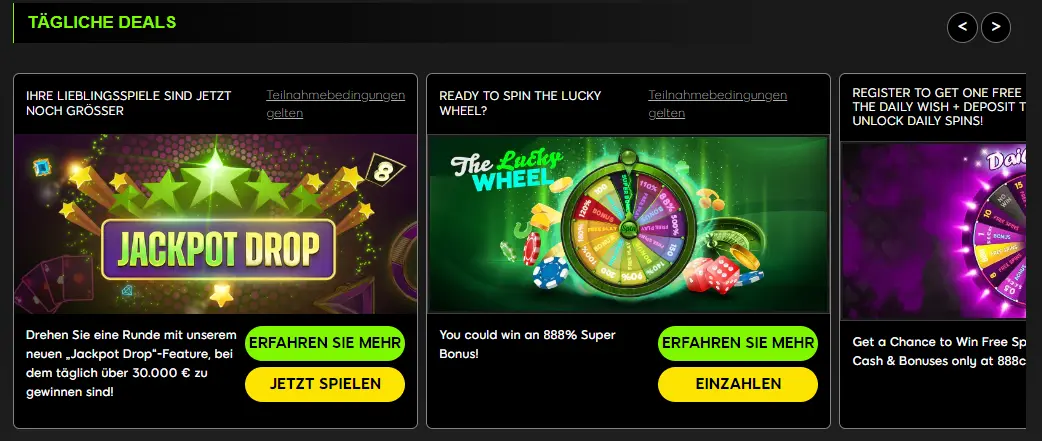Click the yellow Einzahlen button
This screenshot has width=1042, height=441.
[x=738, y=385]
